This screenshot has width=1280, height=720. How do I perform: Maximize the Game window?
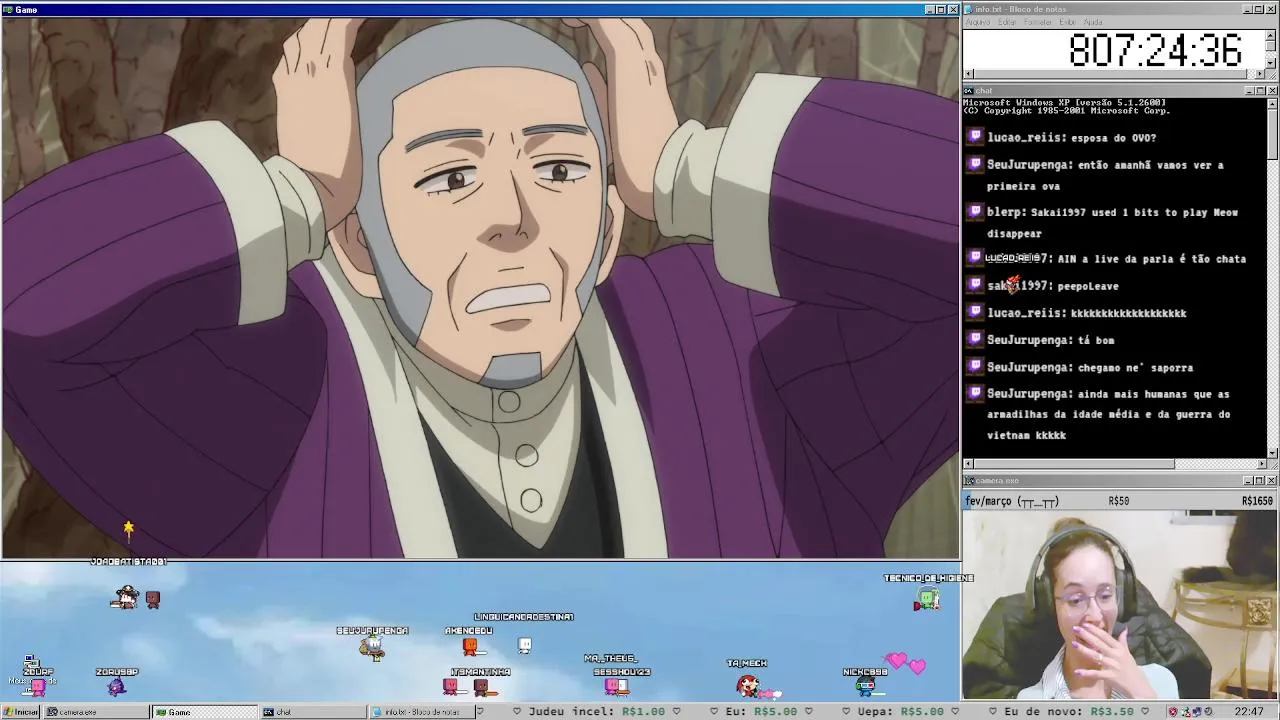(941, 9)
